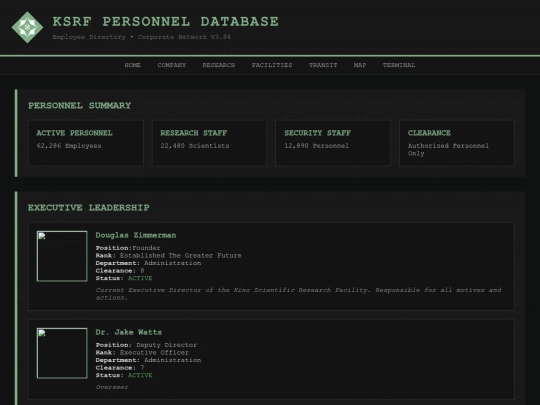The height and width of the screenshot is (405, 540).
Task: Select the Research Staff summary card
Action: [x=209, y=143]
